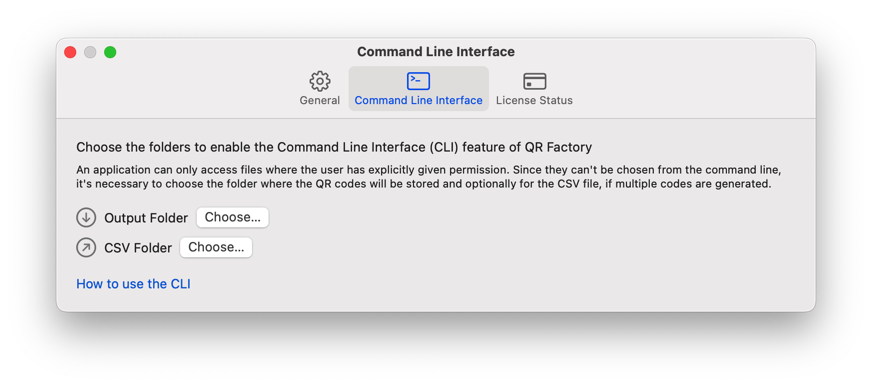
Task: Select the terminal prompt icon in the toolbar
Action: 418,81
